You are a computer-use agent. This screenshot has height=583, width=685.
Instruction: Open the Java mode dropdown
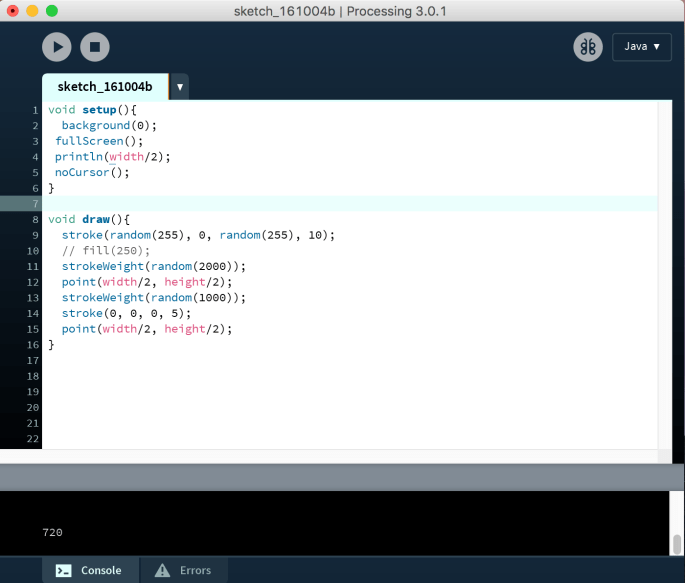[x=642, y=47]
